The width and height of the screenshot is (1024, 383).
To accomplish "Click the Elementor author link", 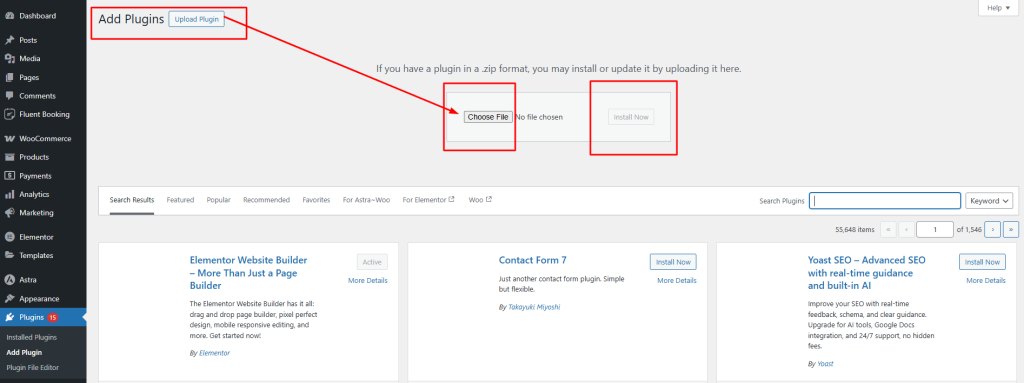I will click(214, 353).
